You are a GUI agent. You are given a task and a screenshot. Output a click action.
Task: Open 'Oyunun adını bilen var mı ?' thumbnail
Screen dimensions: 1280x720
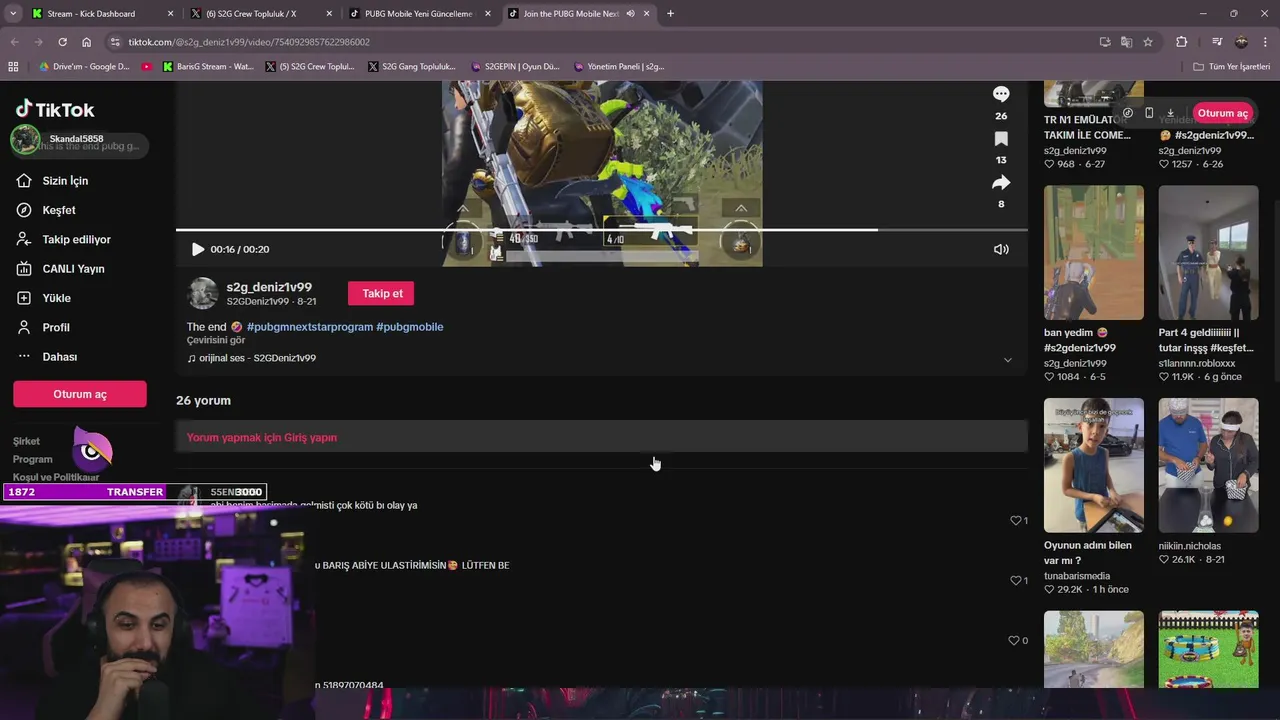pos(1094,465)
